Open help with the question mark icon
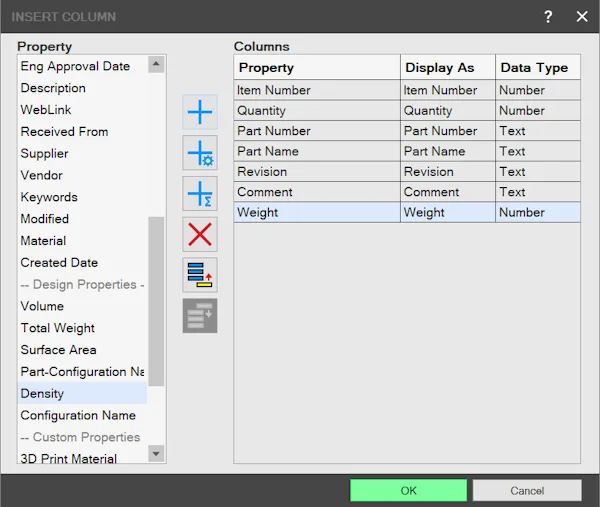This screenshot has height=507, width=600. click(x=548, y=16)
